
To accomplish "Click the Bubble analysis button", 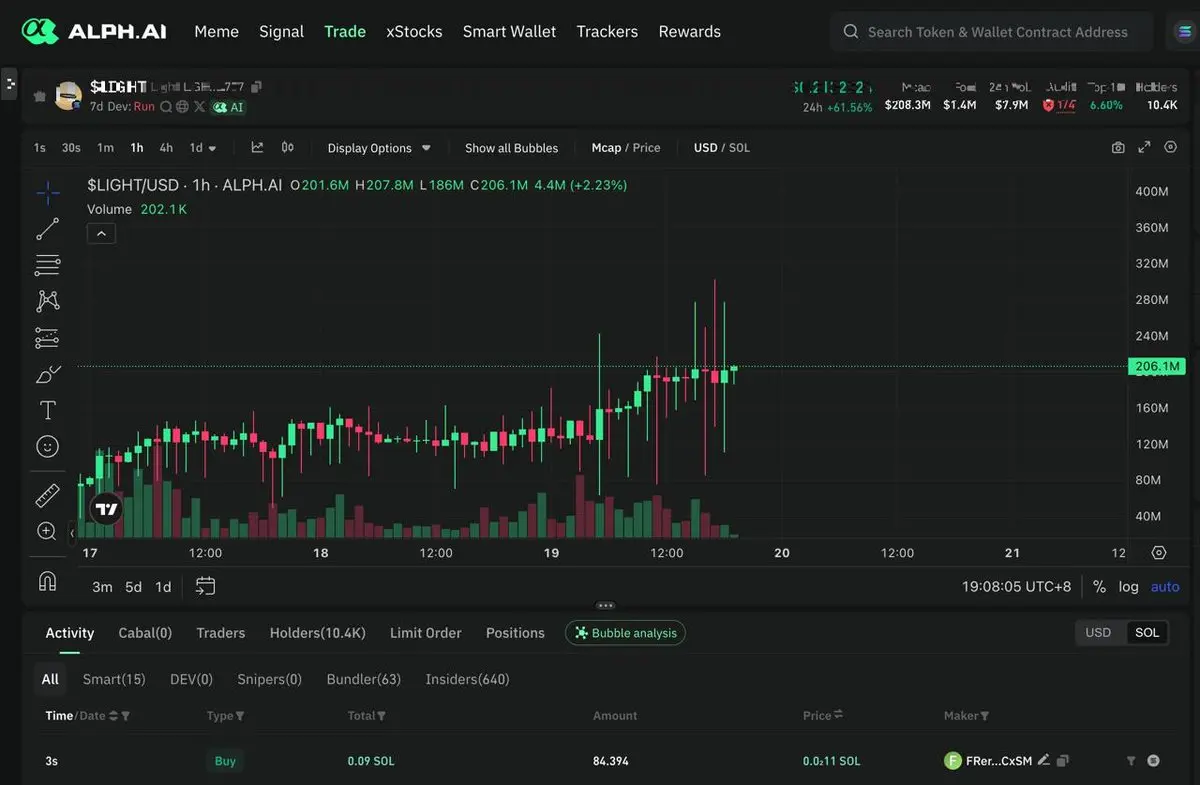I will pos(625,633).
